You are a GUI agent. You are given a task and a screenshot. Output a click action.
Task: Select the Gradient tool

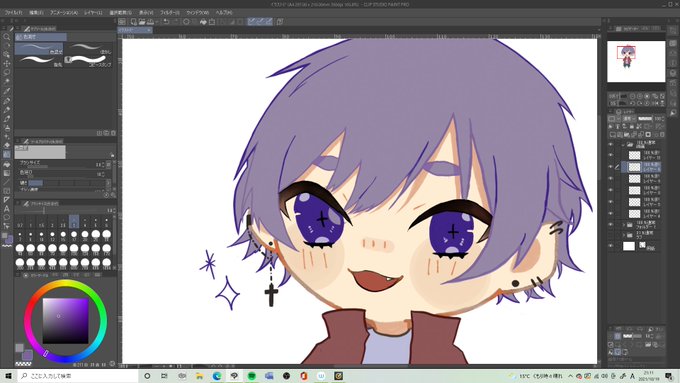point(7,173)
